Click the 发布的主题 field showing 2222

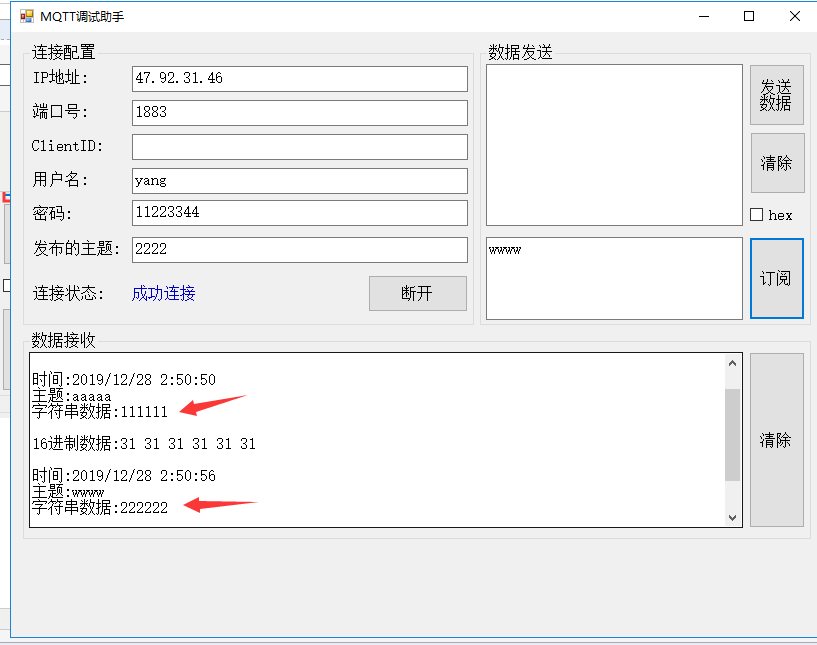click(x=300, y=250)
